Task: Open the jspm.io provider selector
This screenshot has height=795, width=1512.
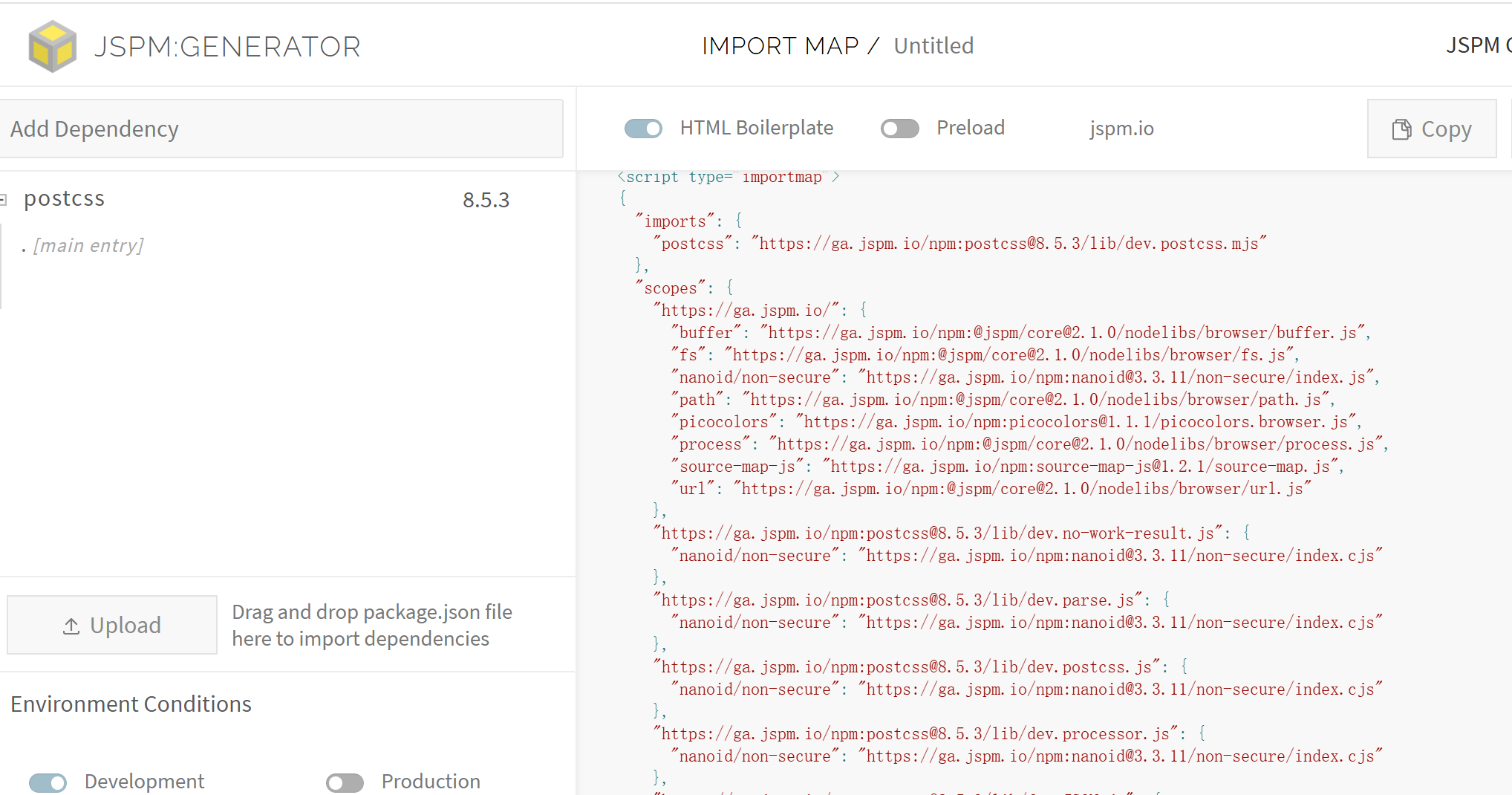Action: [1121, 129]
